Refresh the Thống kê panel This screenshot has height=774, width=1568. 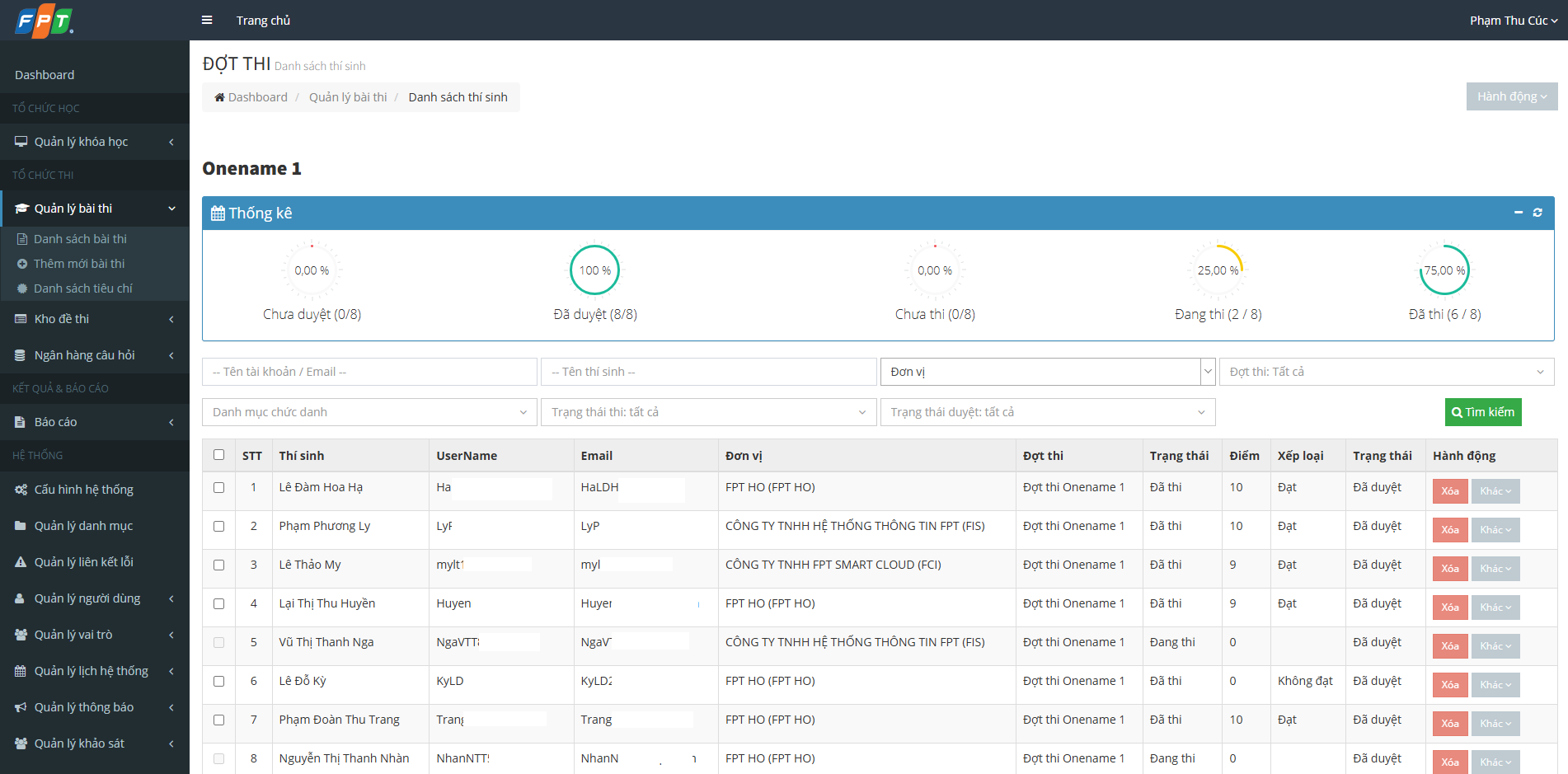pyautogui.click(x=1537, y=213)
